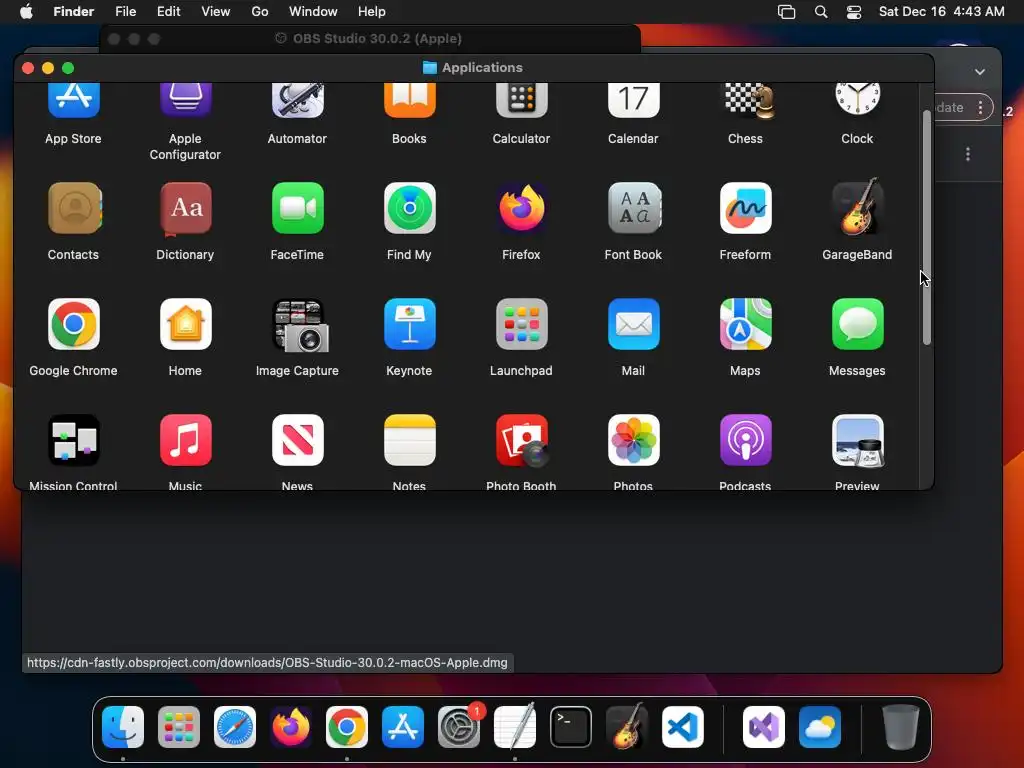Select the News app icon
Image resolution: width=1024 pixels, height=768 pixels.
coord(297,440)
